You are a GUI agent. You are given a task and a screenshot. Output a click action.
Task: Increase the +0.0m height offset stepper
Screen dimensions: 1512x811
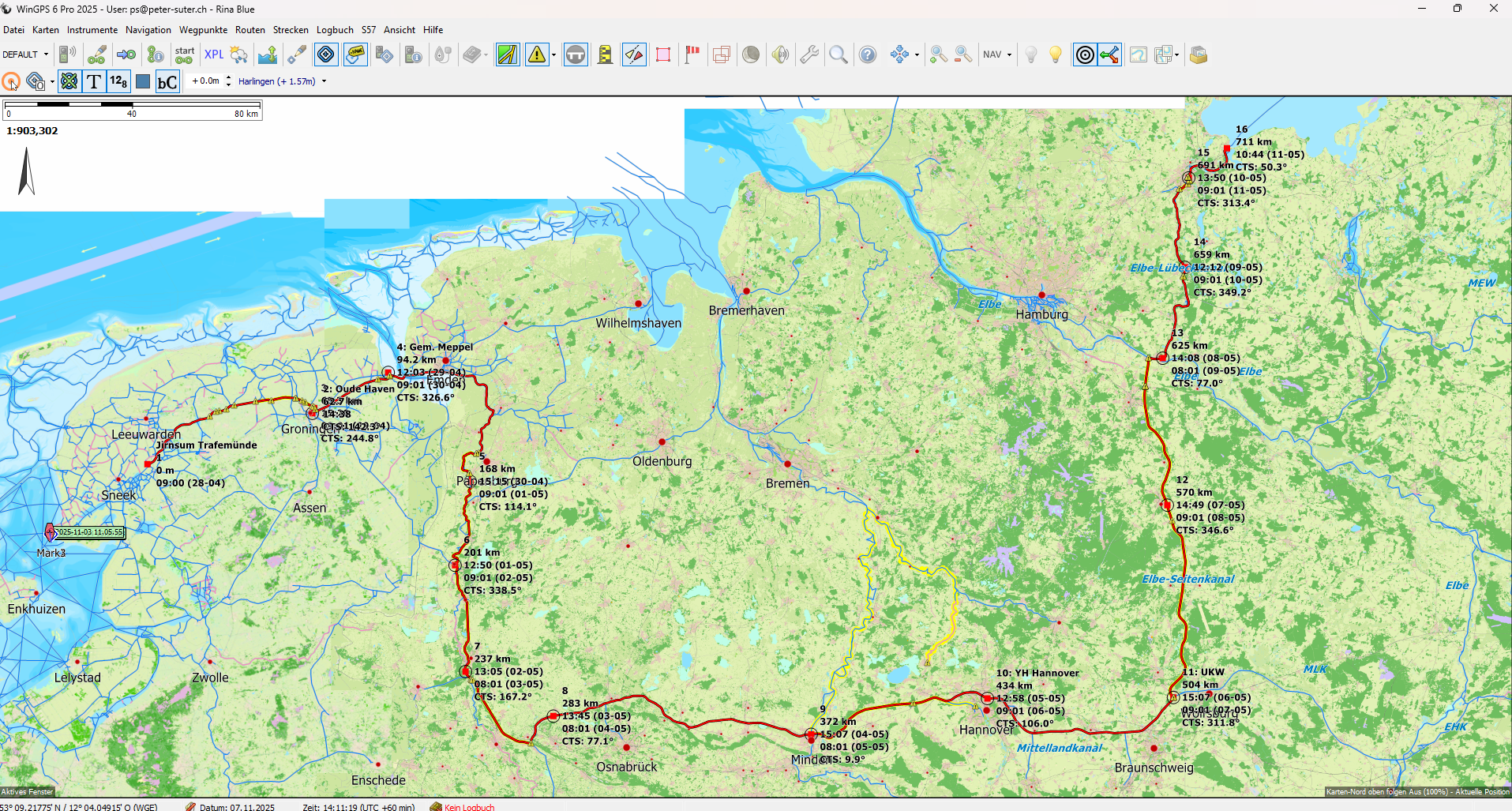(228, 77)
